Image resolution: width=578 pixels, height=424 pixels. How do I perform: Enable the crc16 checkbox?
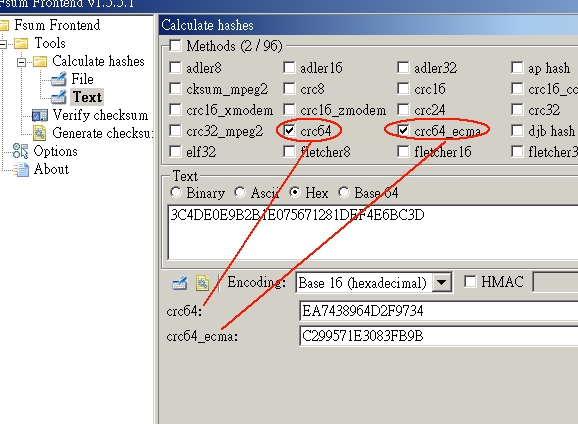403,88
